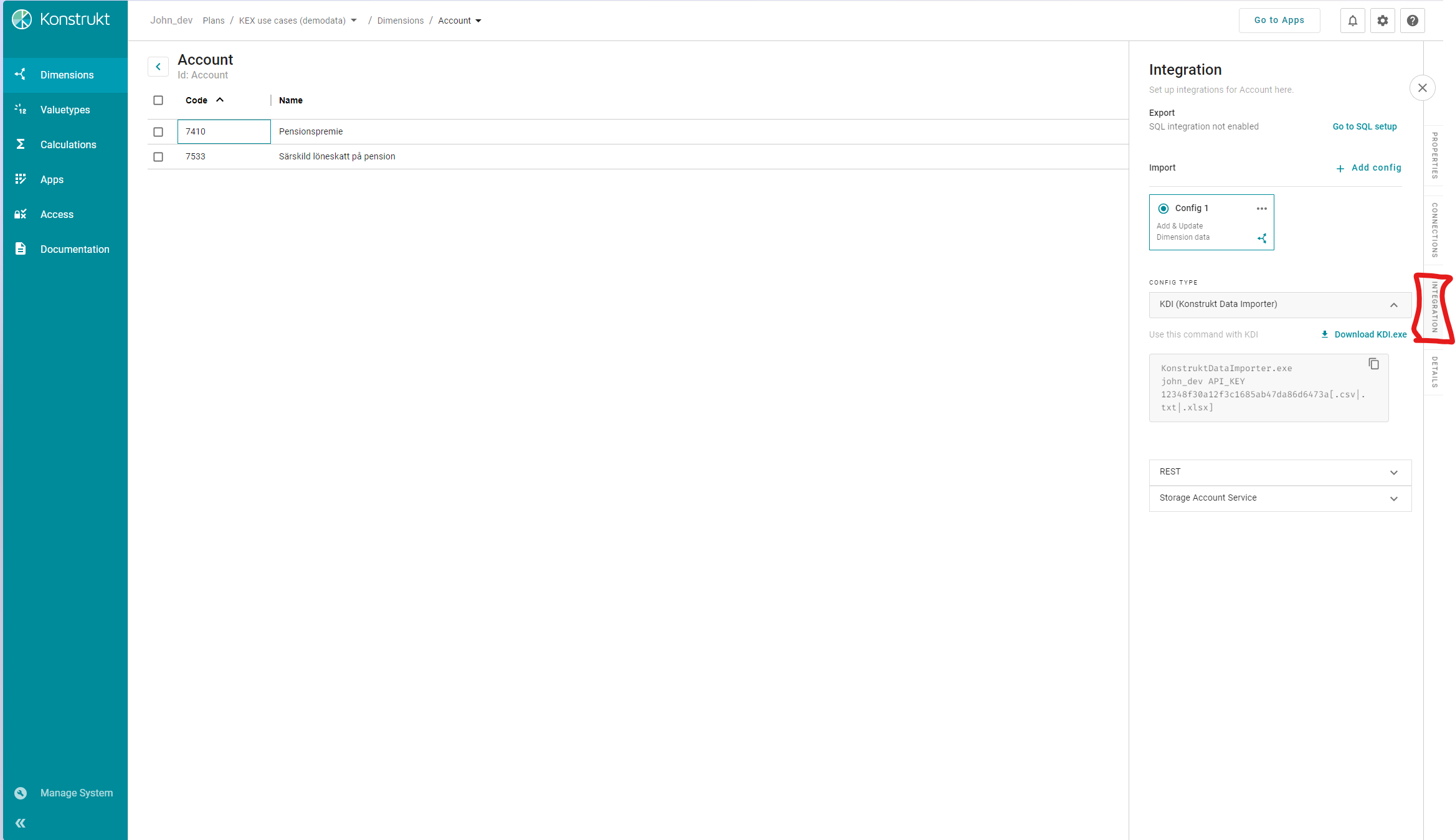
Task: Collapse the KDI config type dropdown
Action: point(1393,305)
